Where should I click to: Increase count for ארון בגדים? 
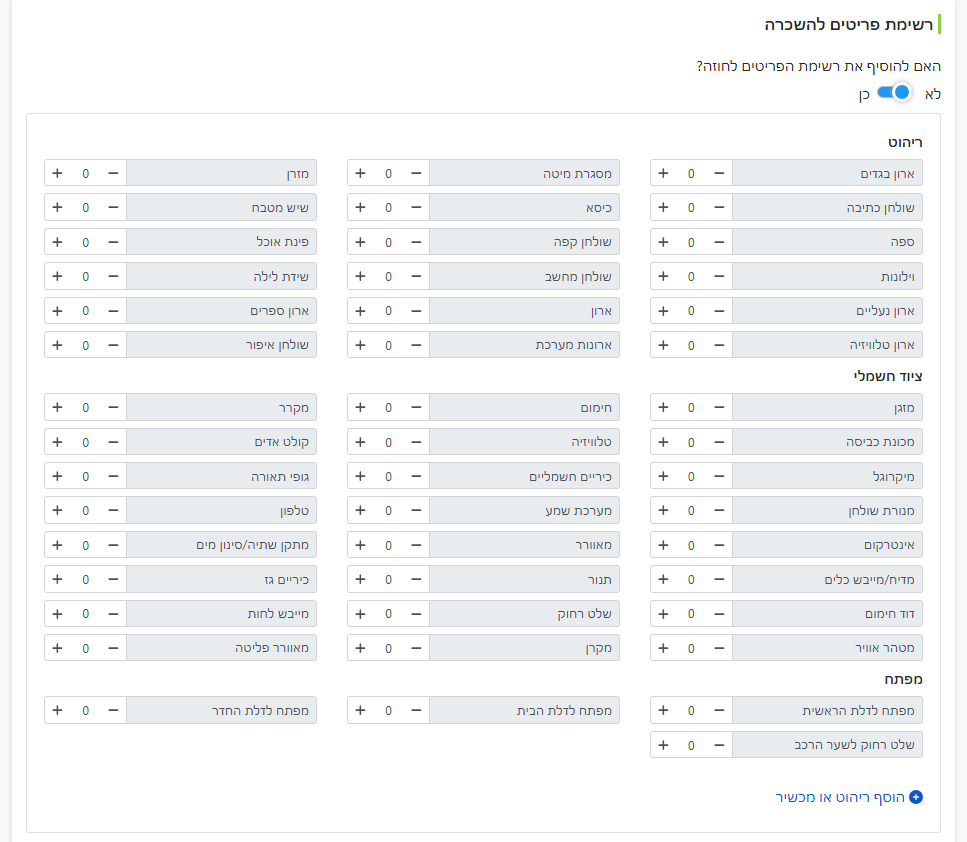pyautogui.click(x=664, y=173)
